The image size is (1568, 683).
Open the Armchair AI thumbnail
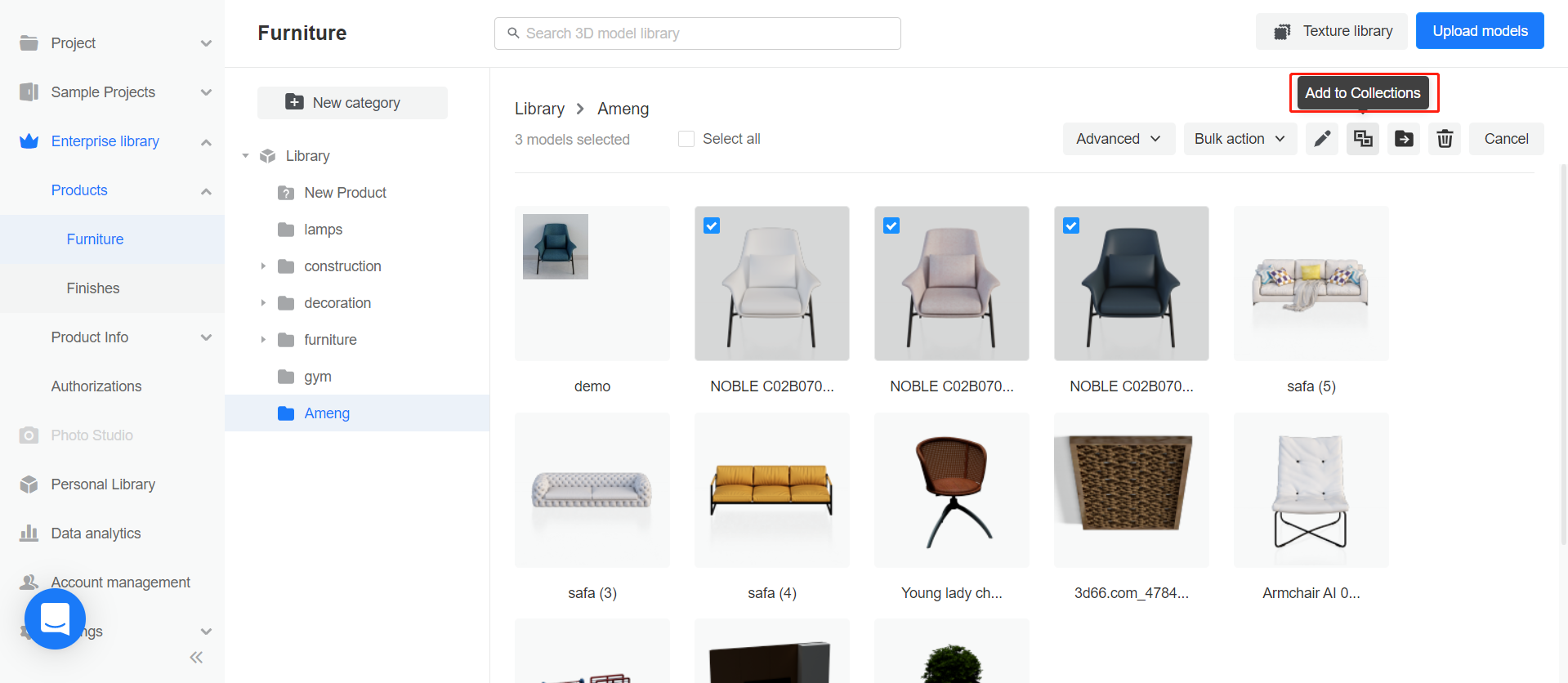pos(1311,490)
